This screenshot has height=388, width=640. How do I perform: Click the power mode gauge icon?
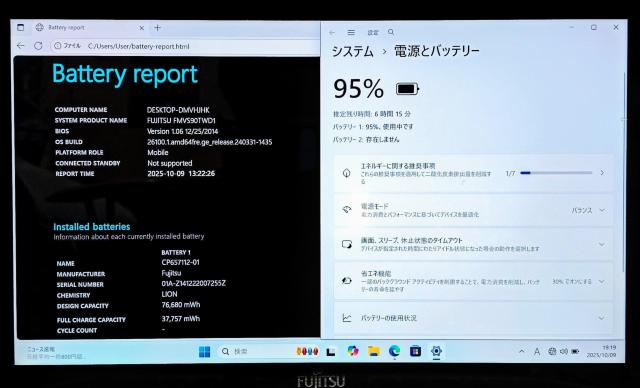point(347,210)
